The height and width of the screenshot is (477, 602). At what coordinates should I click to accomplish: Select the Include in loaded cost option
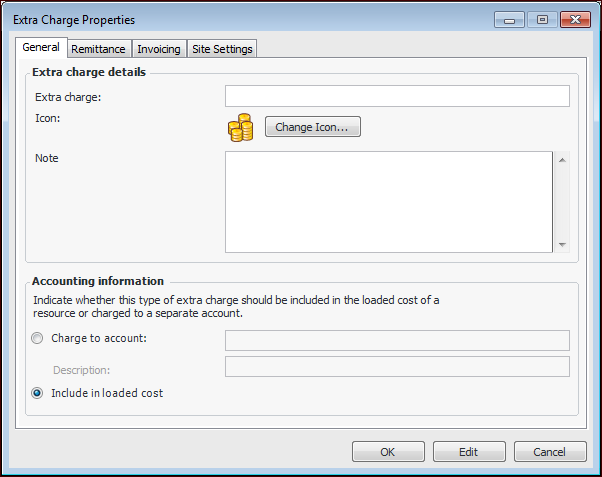click(38, 393)
